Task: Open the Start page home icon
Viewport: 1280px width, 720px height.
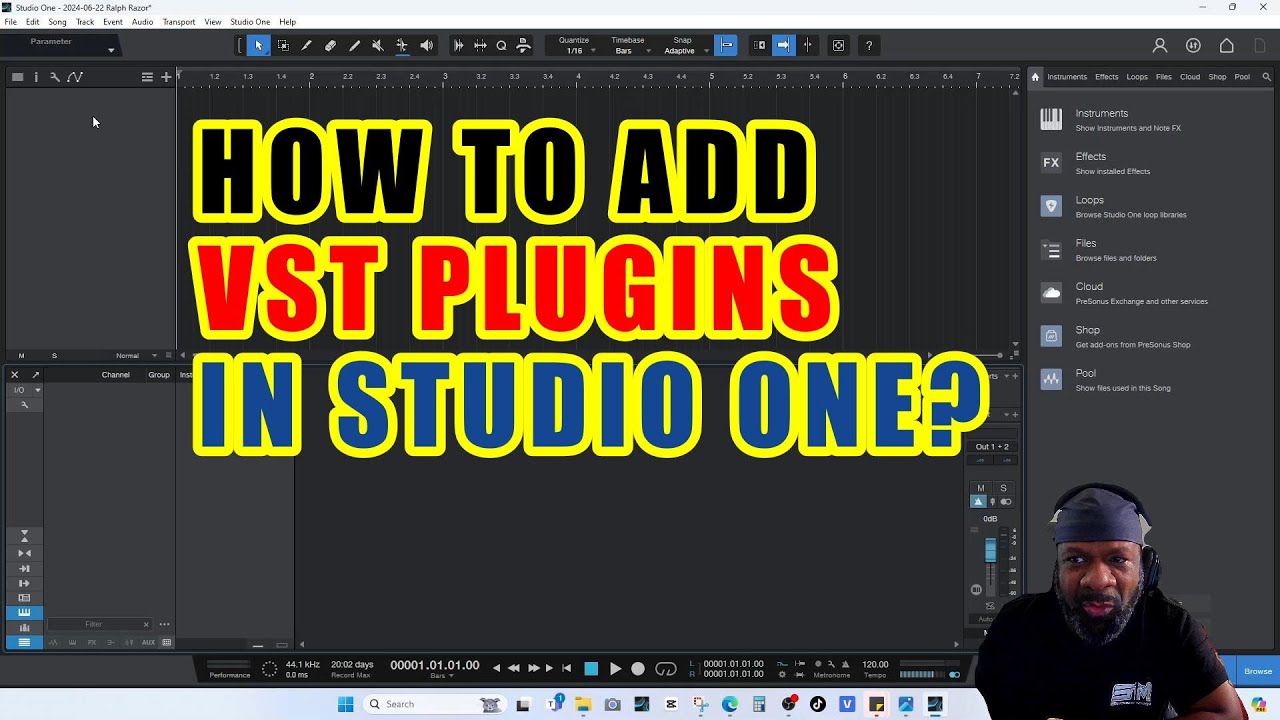Action: pyautogui.click(x=1226, y=45)
